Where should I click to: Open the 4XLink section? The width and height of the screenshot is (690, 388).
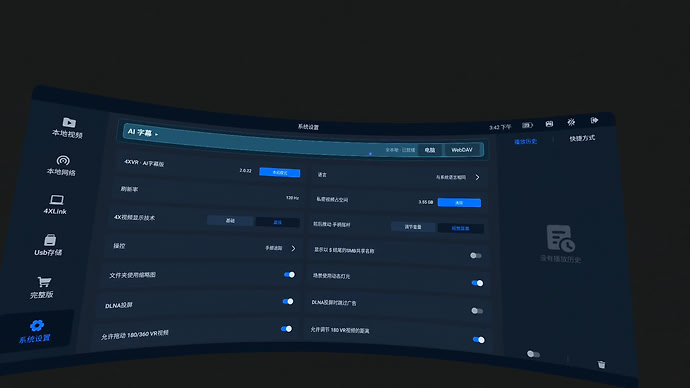point(55,205)
